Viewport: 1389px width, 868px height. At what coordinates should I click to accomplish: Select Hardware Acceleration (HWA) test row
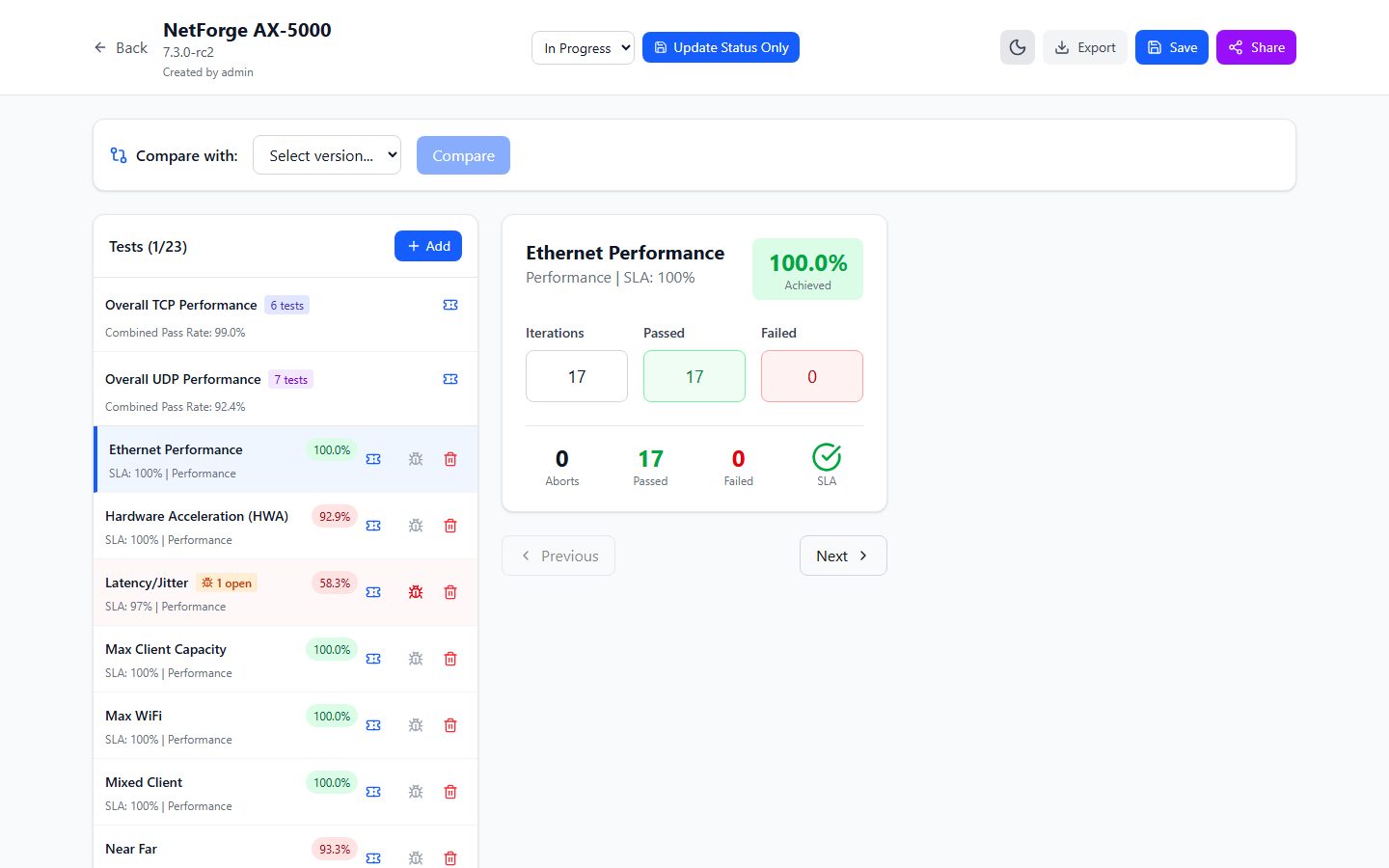(x=286, y=526)
